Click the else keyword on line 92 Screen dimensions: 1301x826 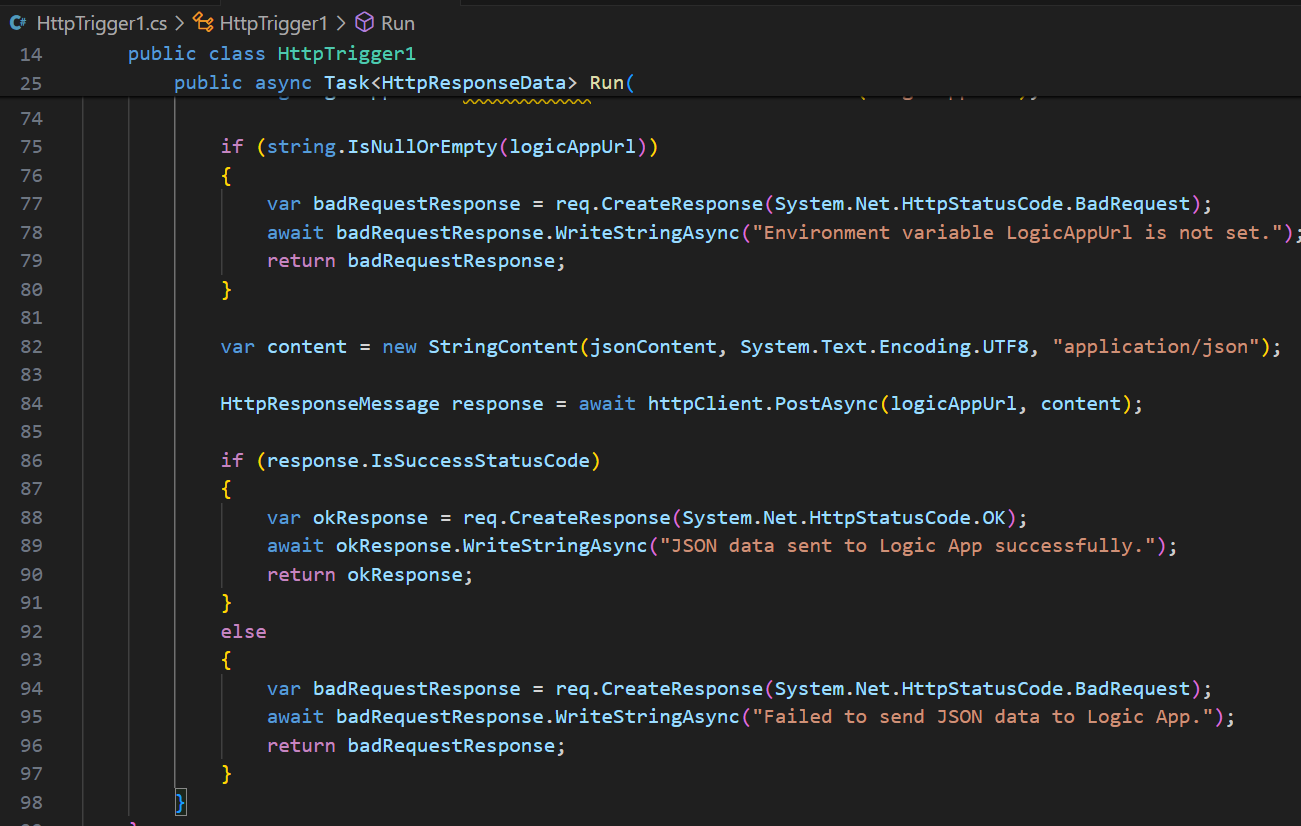(243, 631)
